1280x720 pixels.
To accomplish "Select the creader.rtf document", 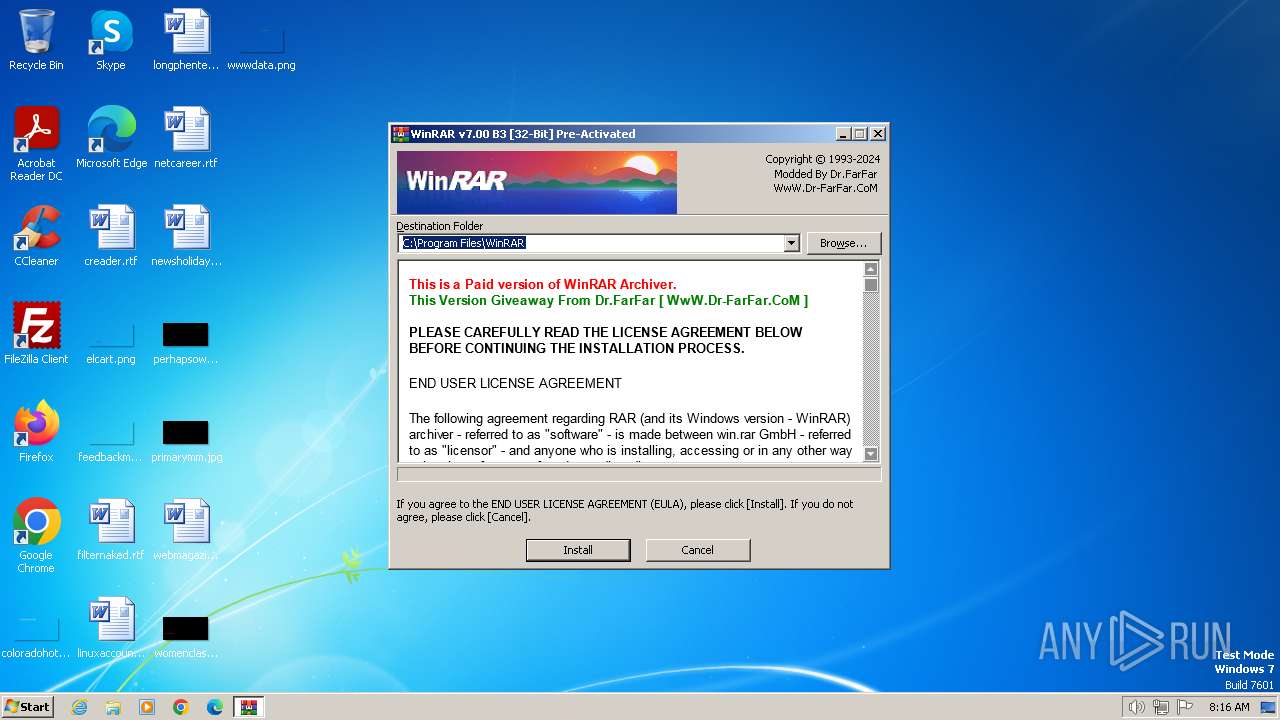I will pyautogui.click(x=111, y=235).
